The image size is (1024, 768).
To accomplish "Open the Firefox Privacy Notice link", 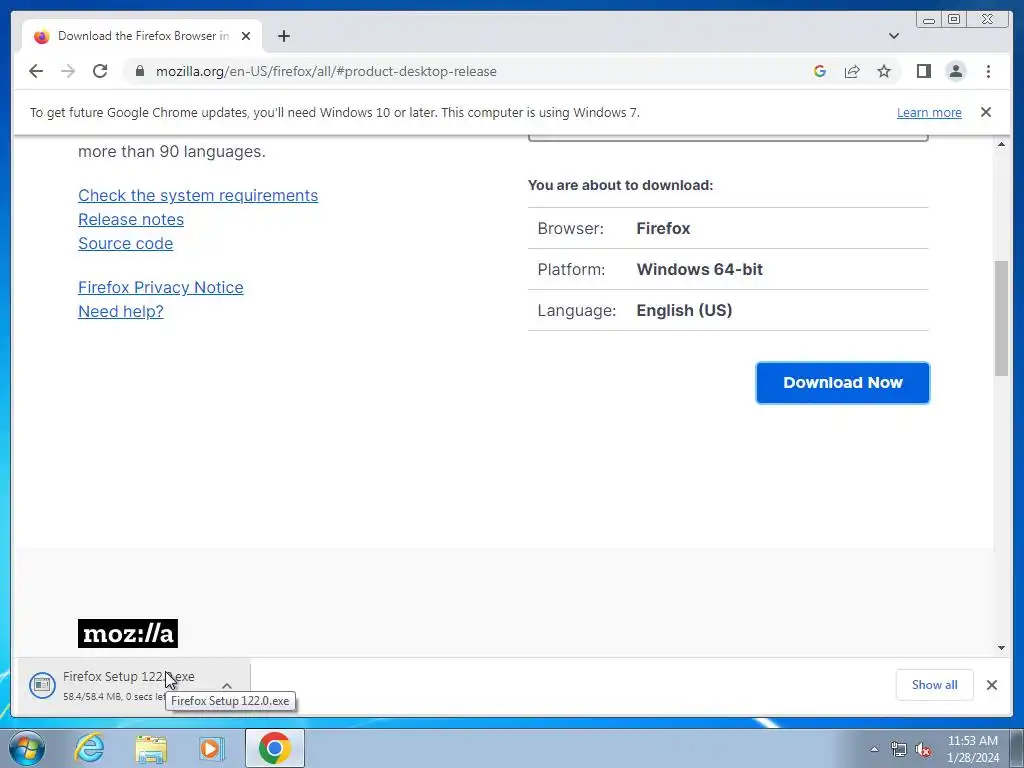I will (x=161, y=287).
